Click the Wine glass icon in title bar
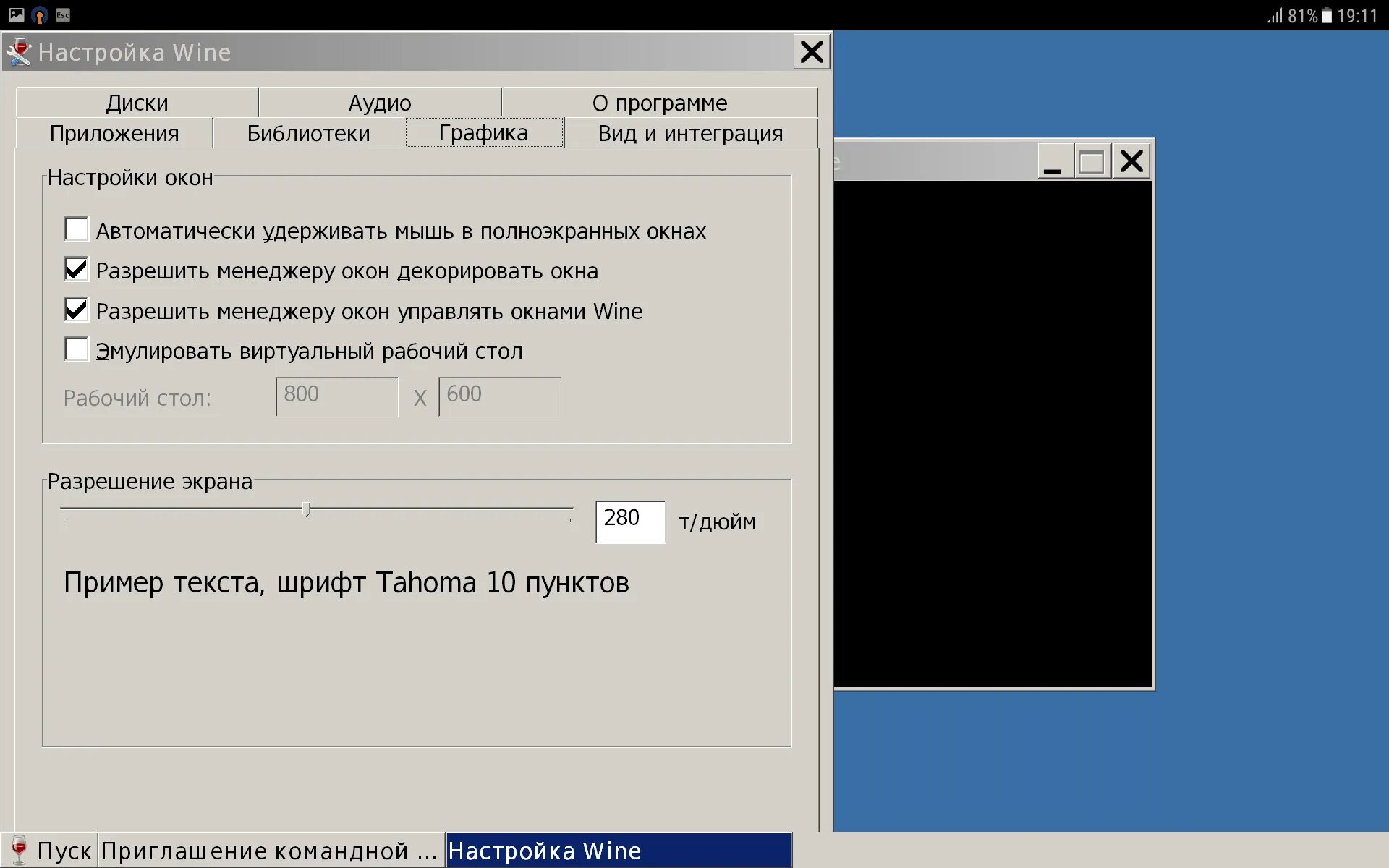Screen dimensions: 1389x868 coord(19,52)
